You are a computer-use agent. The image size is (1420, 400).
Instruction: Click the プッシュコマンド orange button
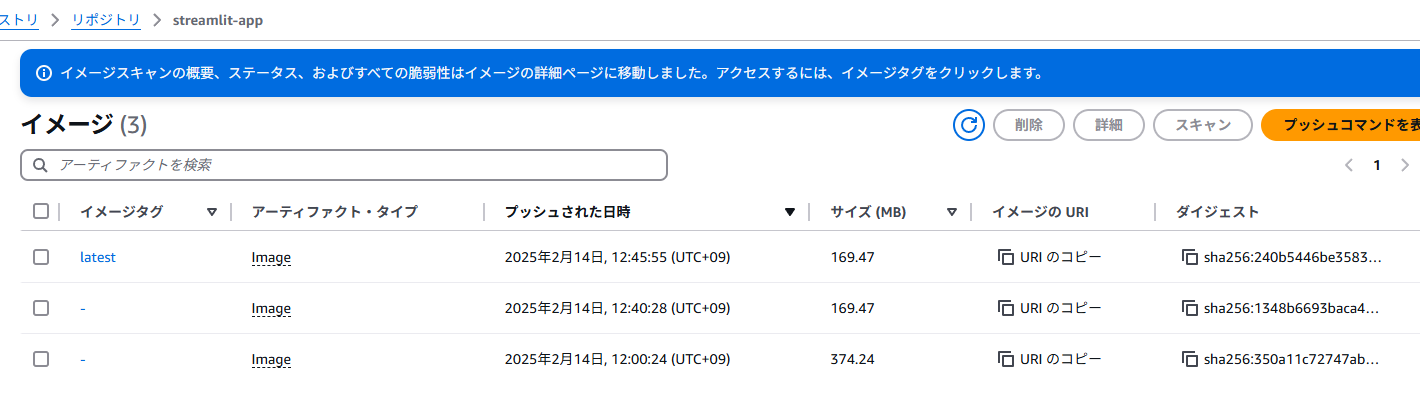point(1341,125)
